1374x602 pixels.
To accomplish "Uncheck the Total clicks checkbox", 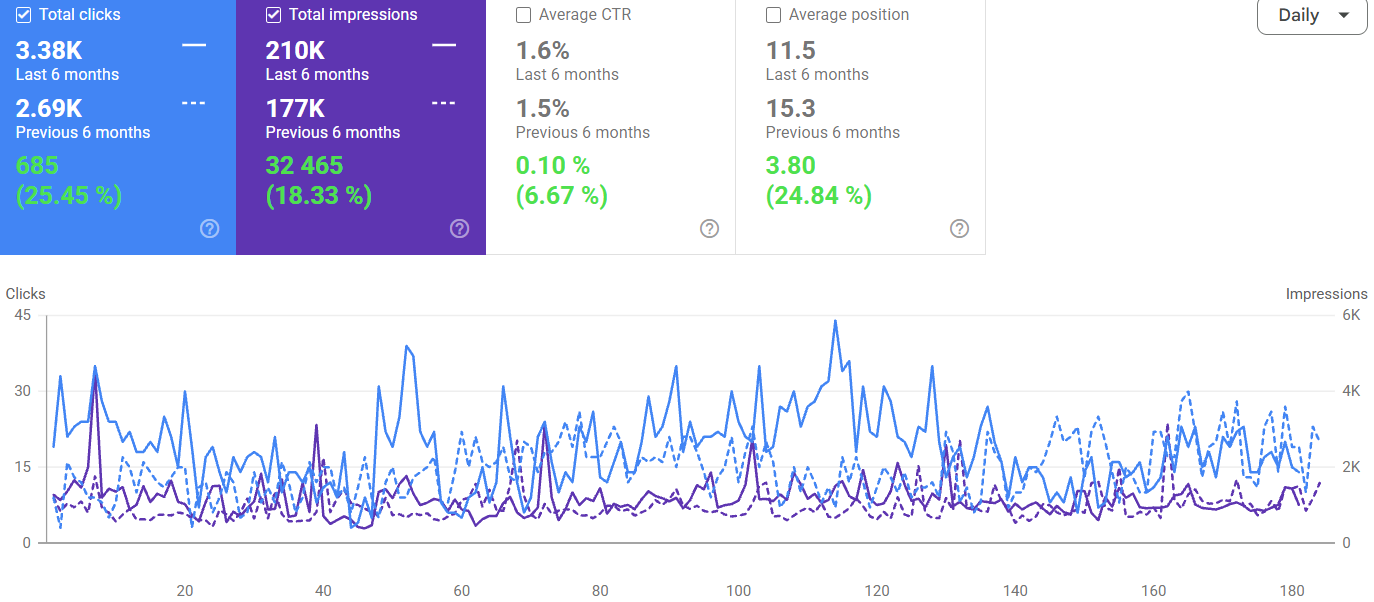I will 24,15.
